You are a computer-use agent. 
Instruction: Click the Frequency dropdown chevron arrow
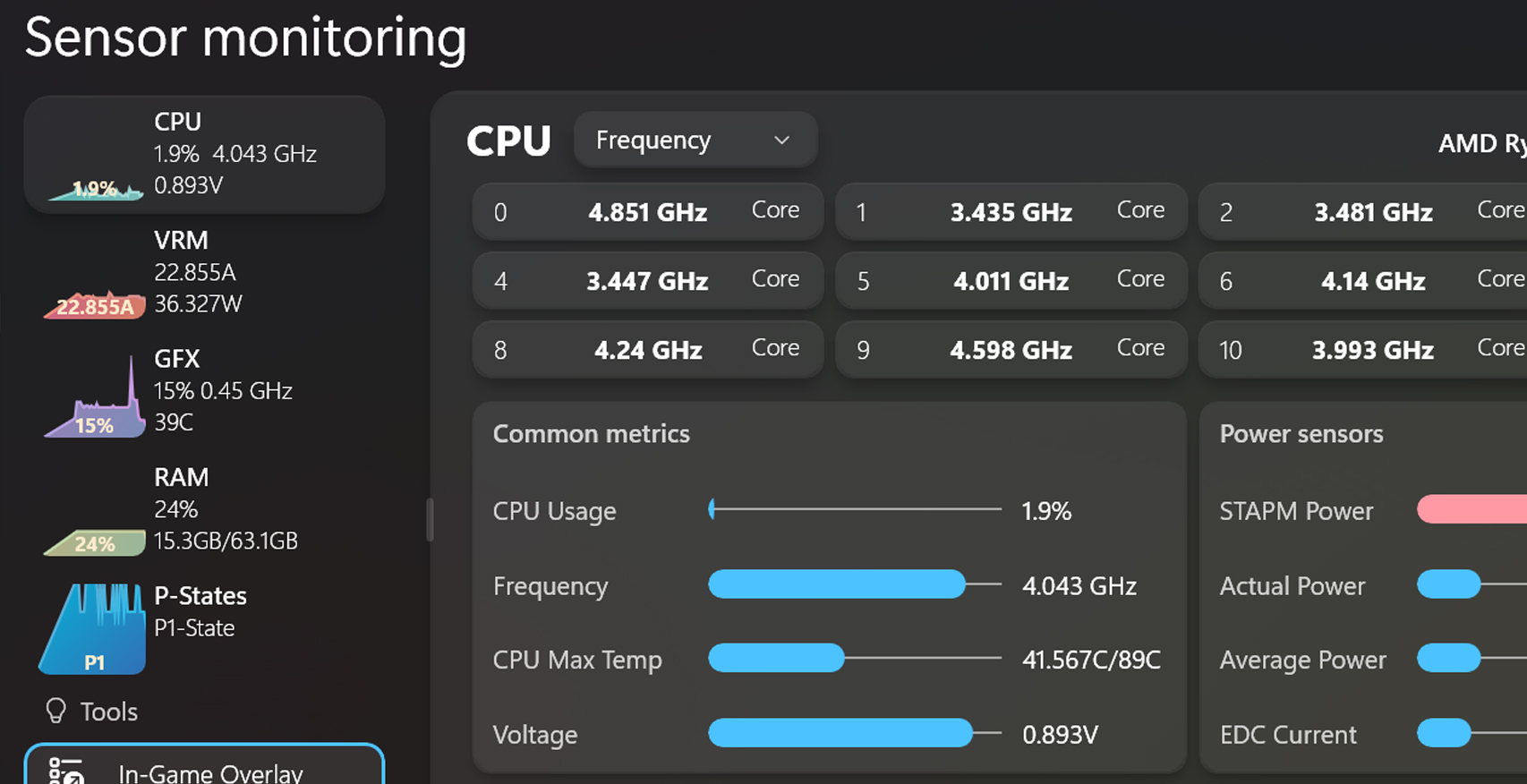point(781,141)
